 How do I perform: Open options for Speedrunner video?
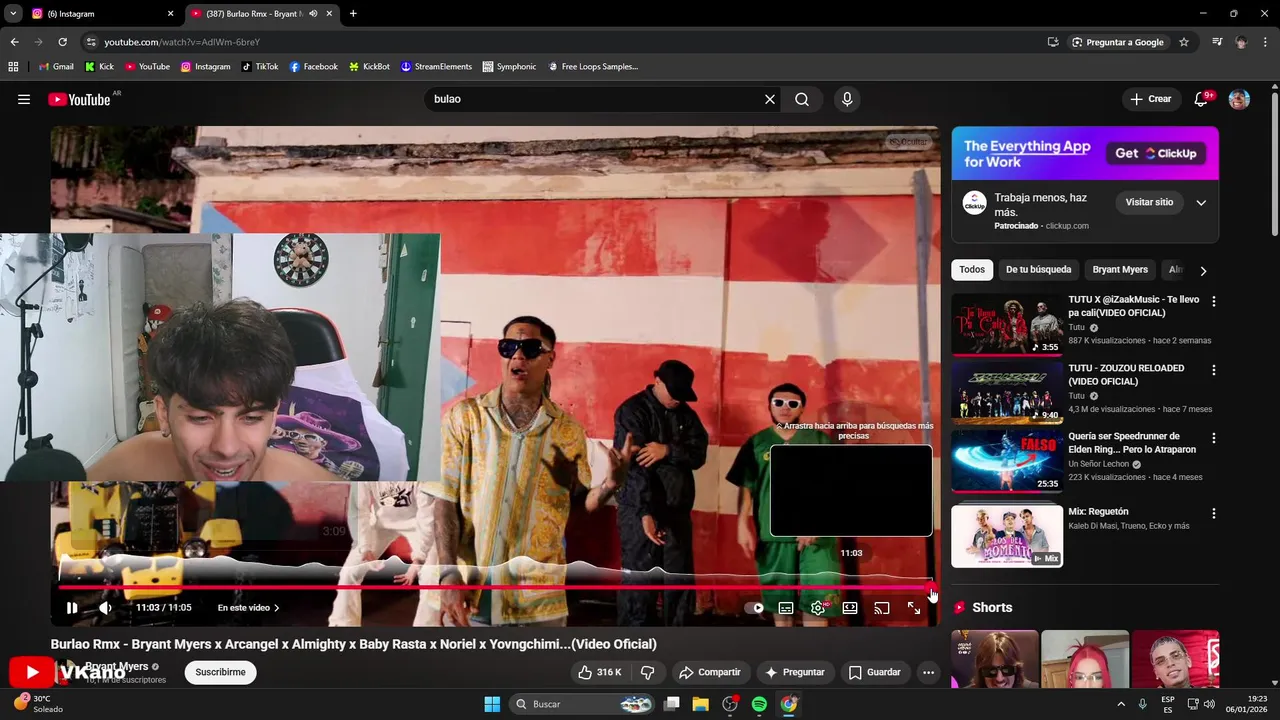coord(1214,438)
